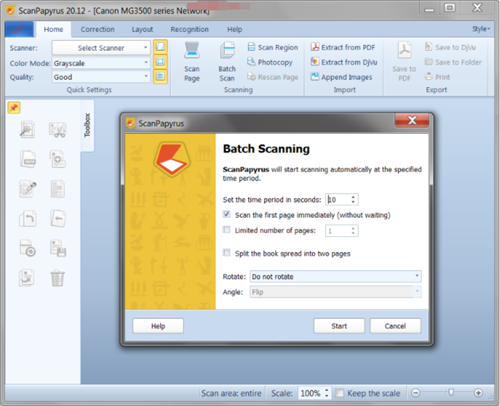Toggle scan first page immediately checkbox
Viewport: 500px width, 406px height.
tap(227, 214)
